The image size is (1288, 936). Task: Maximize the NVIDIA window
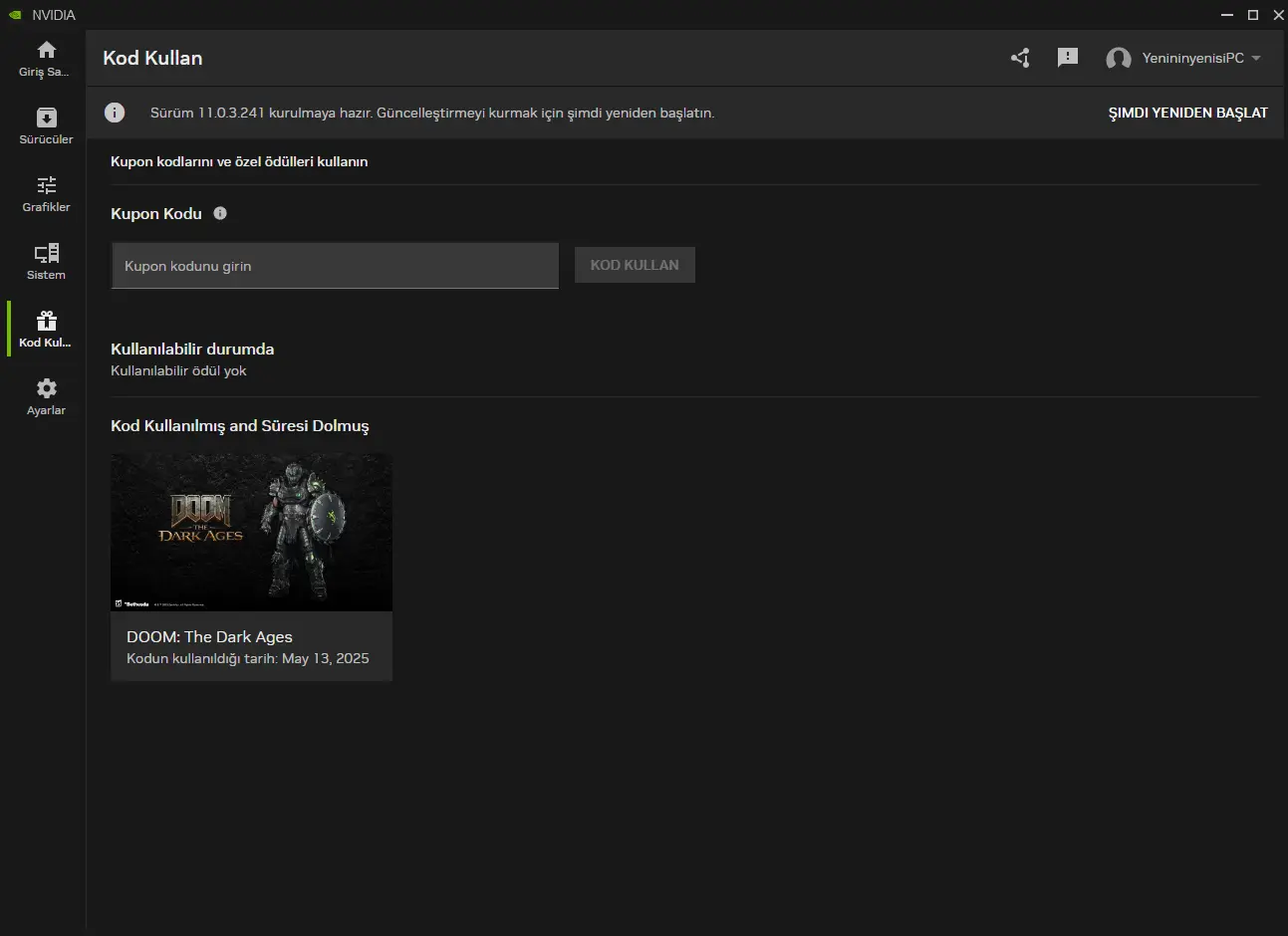[1253, 15]
